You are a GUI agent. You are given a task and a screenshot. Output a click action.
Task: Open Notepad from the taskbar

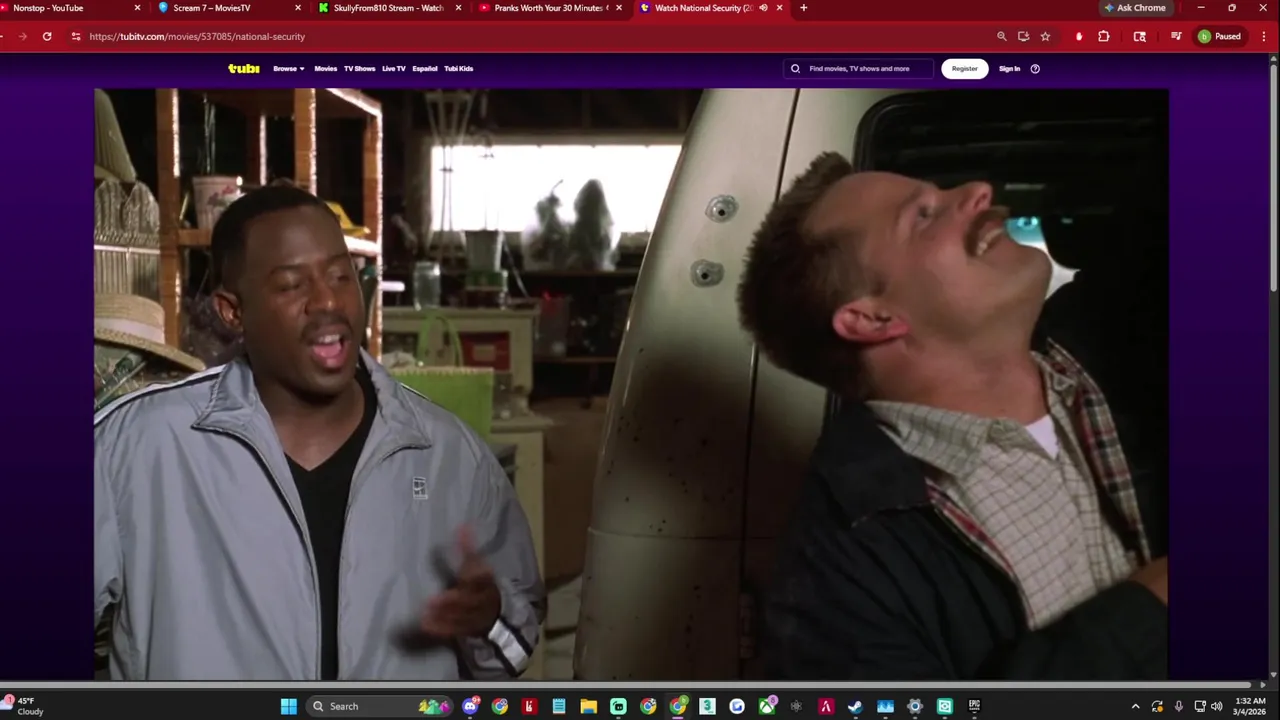tap(559, 707)
